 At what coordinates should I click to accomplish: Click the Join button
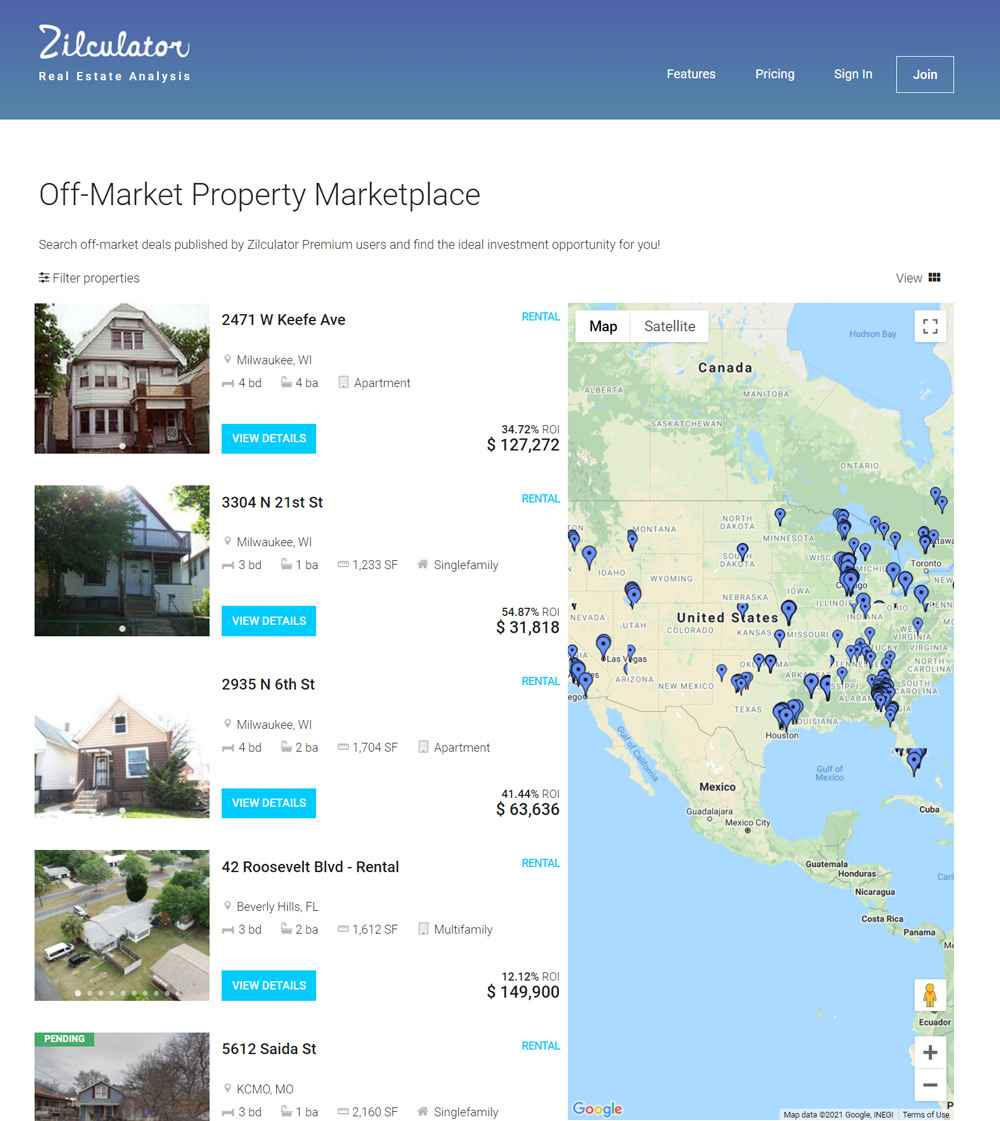924,74
